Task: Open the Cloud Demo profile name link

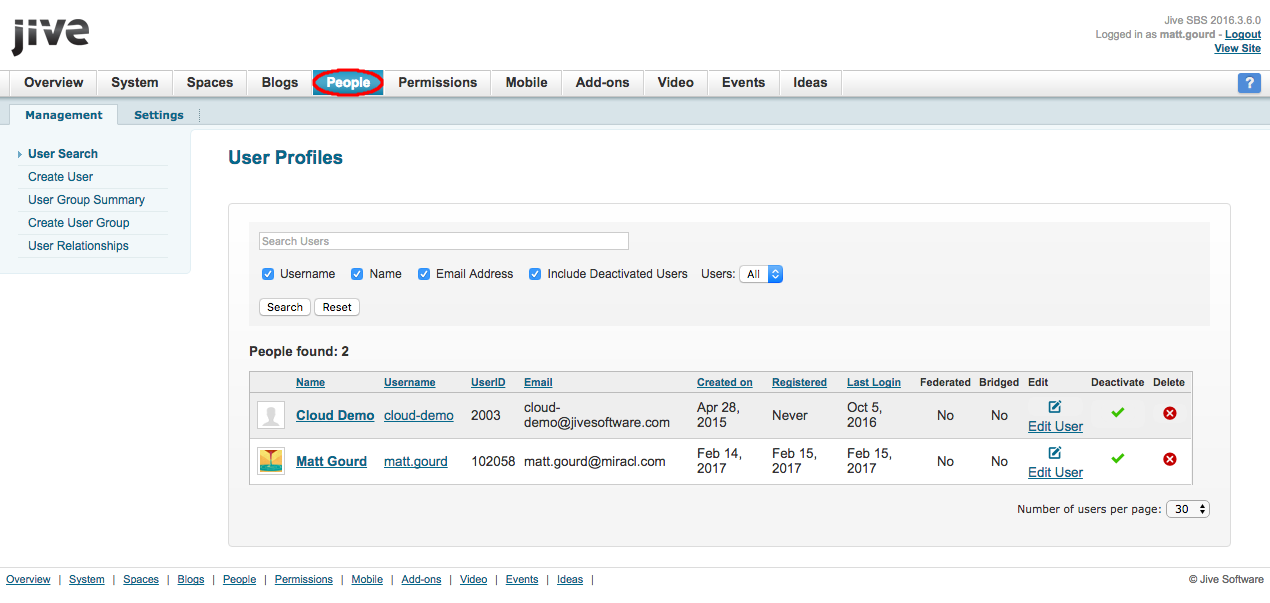Action: pos(335,415)
